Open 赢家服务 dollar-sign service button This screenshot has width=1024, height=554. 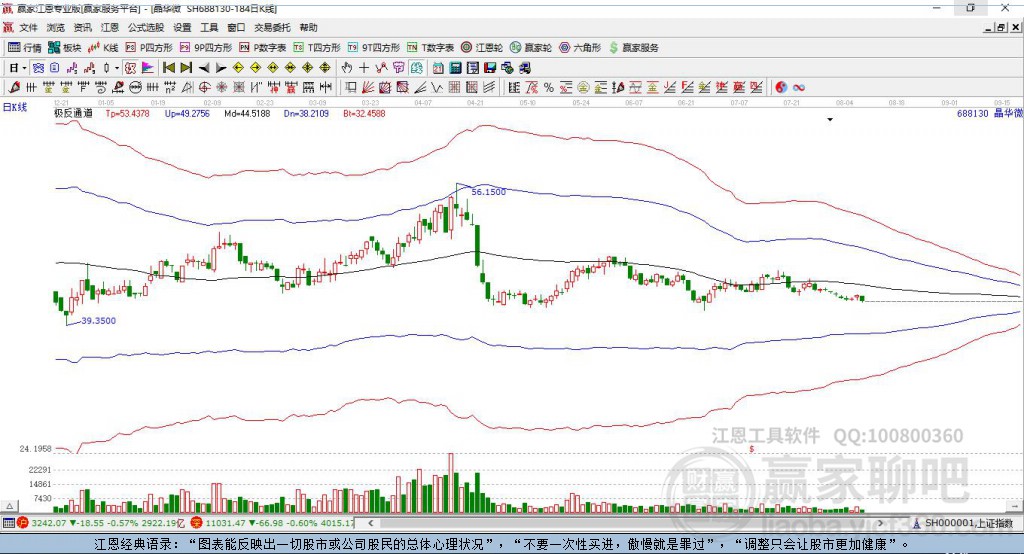pos(633,48)
